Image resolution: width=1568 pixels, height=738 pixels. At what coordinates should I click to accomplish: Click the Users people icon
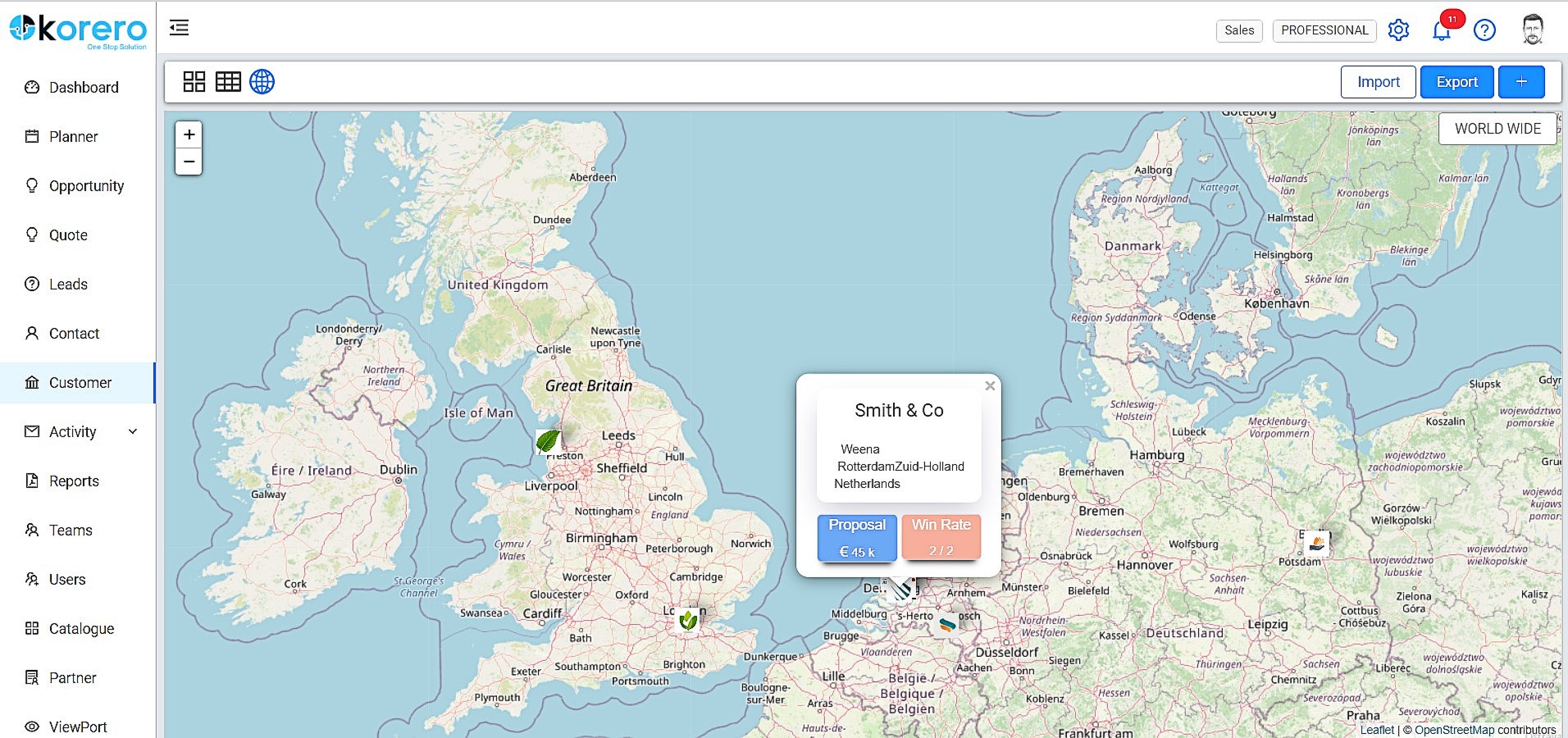click(32, 579)
